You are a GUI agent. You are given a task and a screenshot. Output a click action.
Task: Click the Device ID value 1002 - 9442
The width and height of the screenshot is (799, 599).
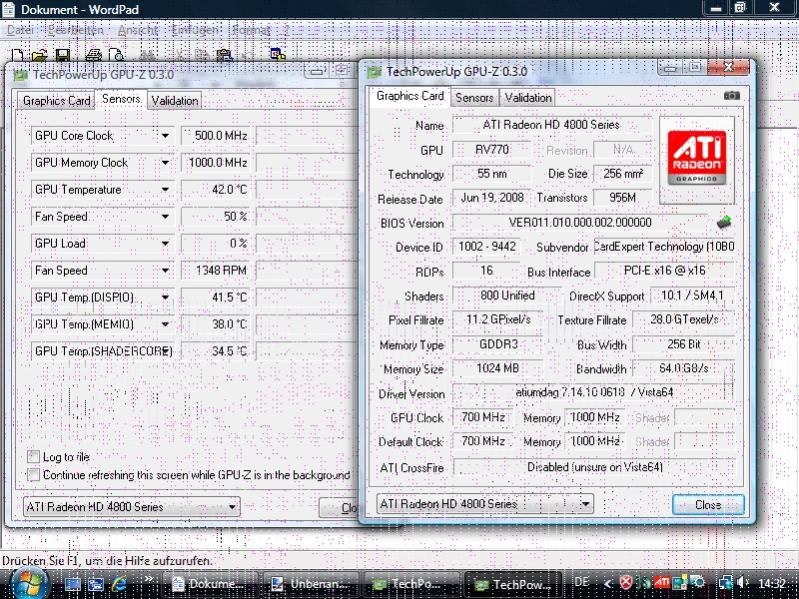pos(487,247)
